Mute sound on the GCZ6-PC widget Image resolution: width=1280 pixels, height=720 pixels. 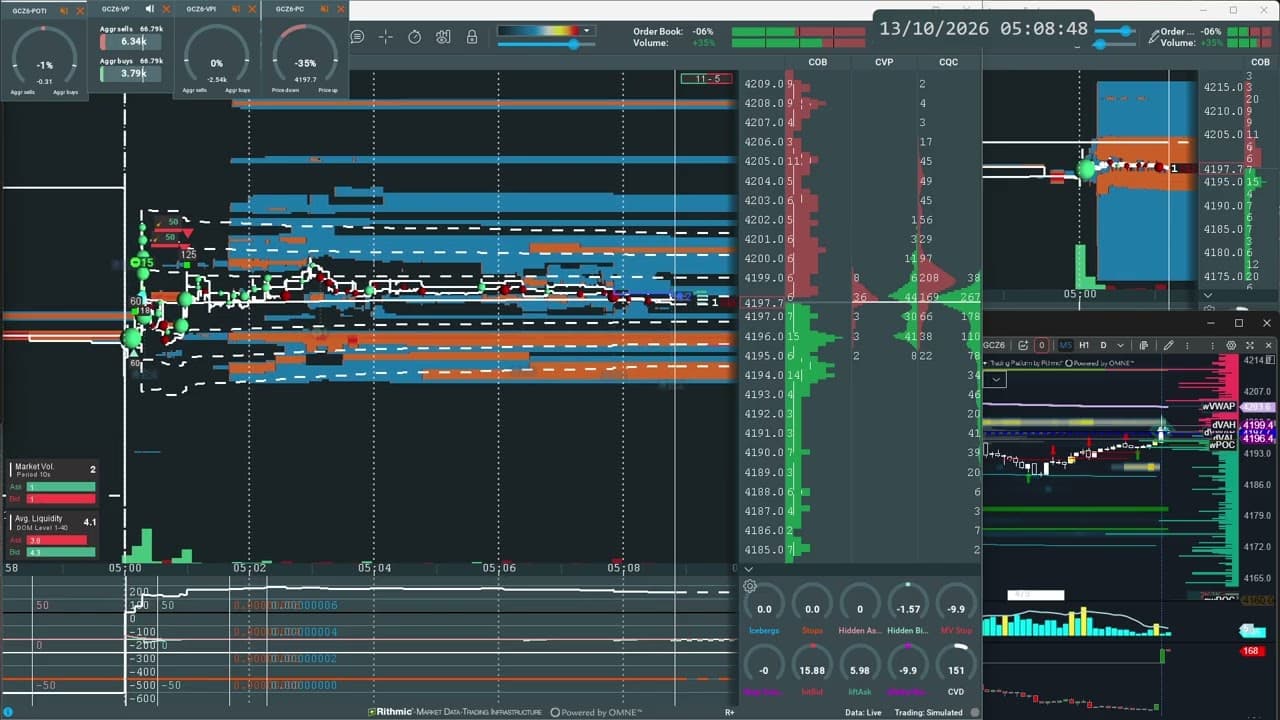click(x=324, y=10)
